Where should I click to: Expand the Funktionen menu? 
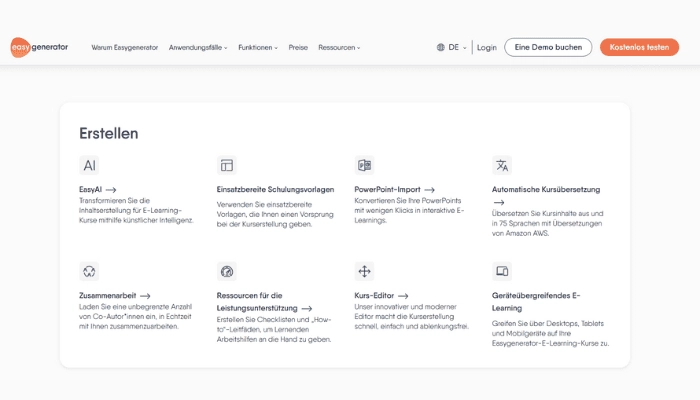pyautogui.click(x=258, y=47)
